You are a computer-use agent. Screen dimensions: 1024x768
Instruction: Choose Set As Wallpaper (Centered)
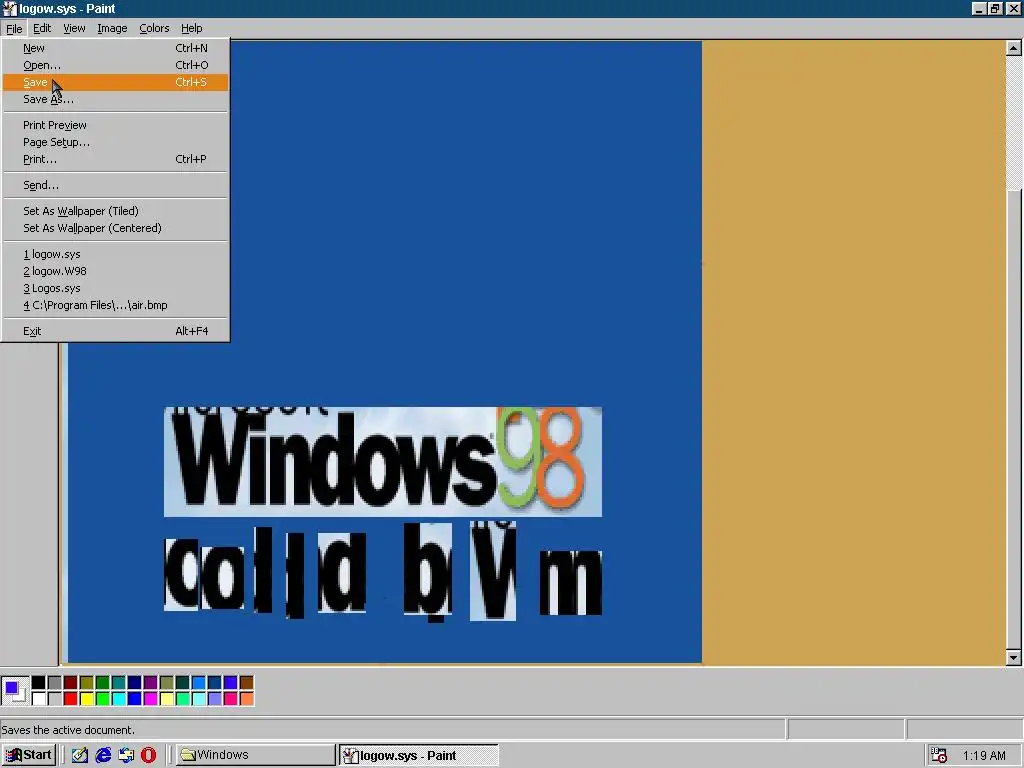pyautogui.click(x=116, y=227)
